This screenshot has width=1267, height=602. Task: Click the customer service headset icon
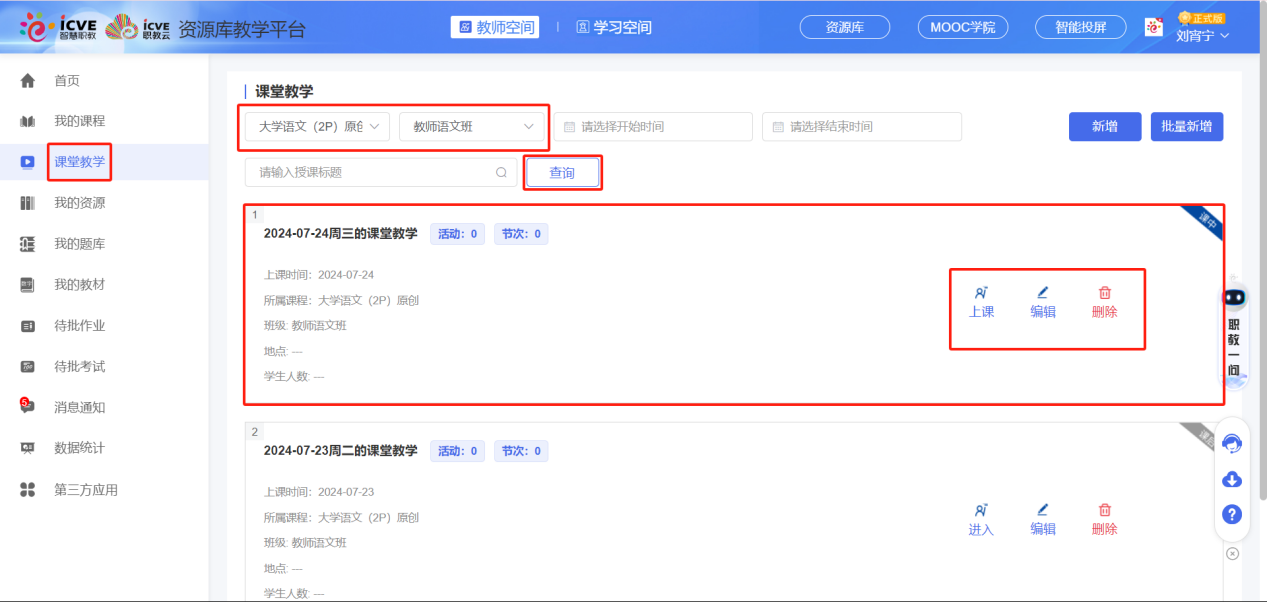click(1231, 443)
